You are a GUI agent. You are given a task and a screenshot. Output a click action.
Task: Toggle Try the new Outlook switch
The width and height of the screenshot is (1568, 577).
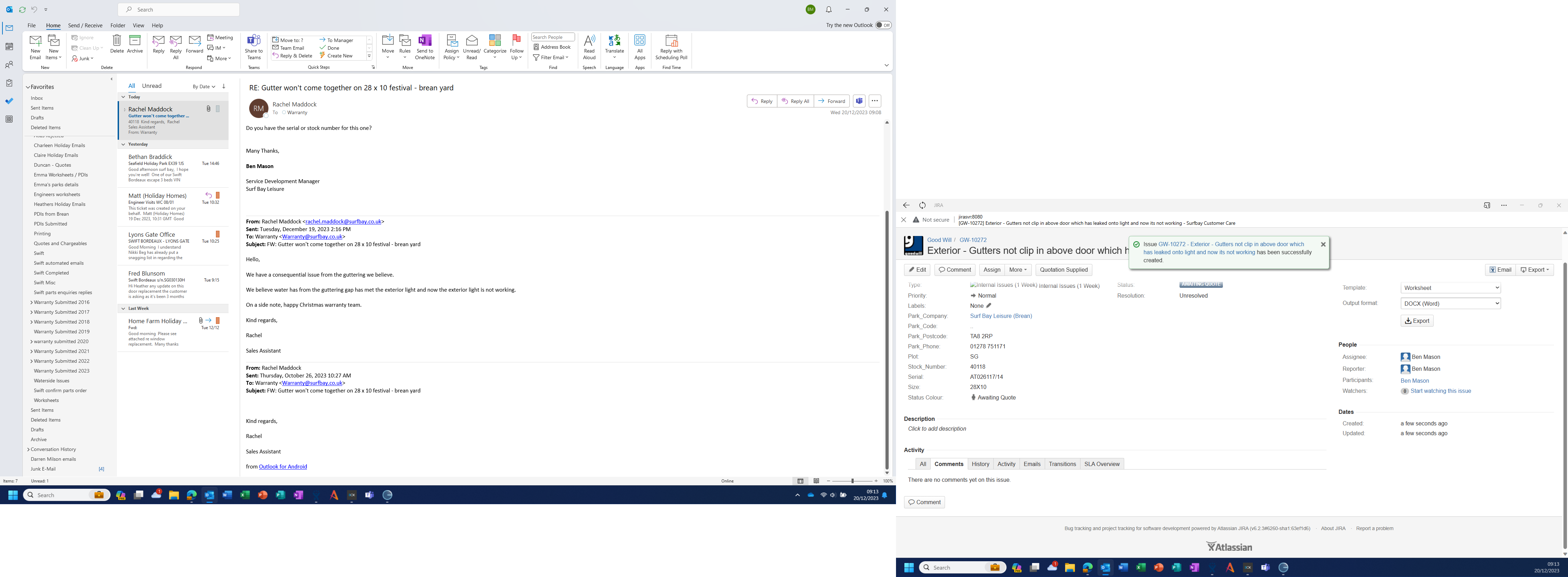click(883, 25)
